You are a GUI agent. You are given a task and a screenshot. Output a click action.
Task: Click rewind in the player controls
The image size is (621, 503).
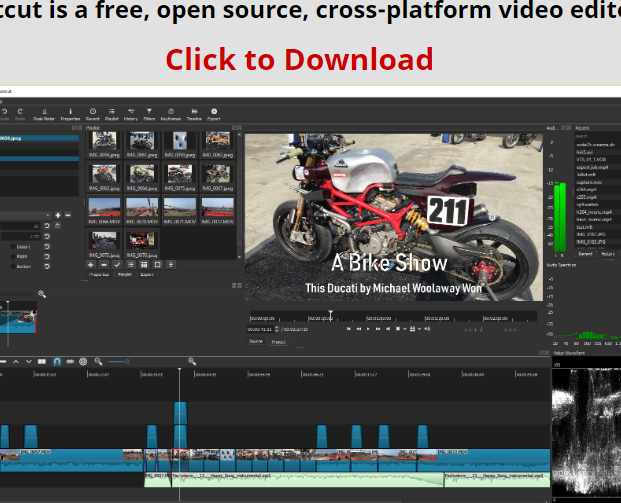359,329
